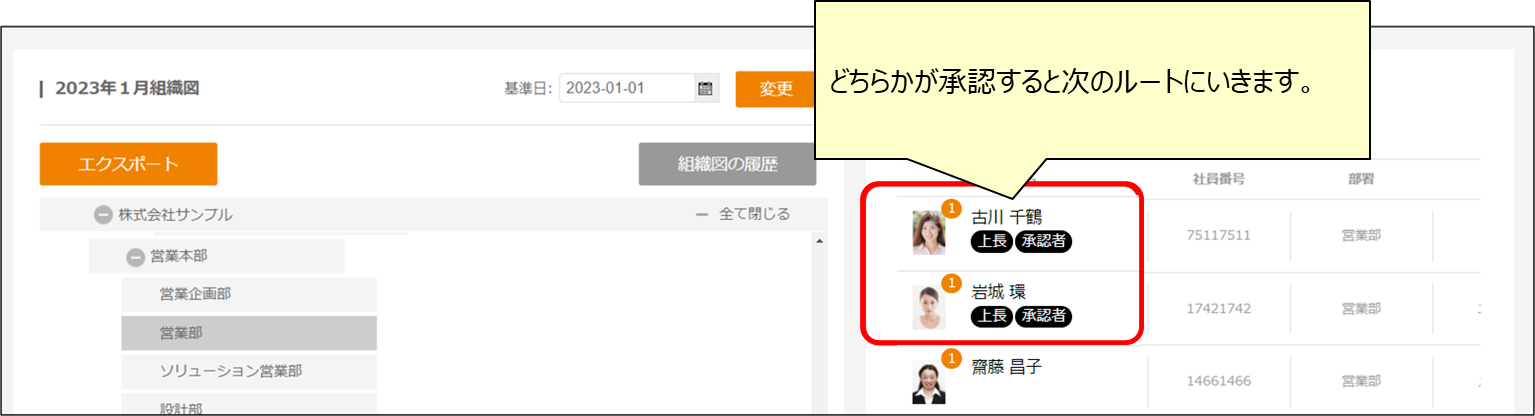The width and height of the screenshot is (1535, 416).
Task: Select 営業企画部 in the organization tree
Action: pos(202,294)
